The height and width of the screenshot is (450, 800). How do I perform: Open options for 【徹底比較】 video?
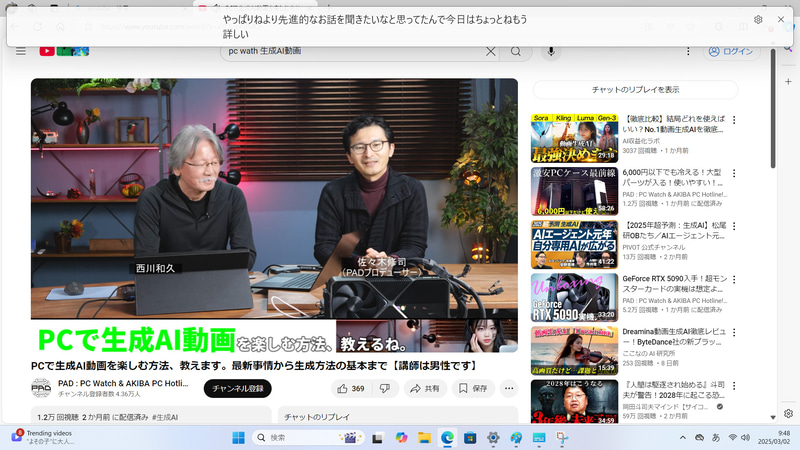click(734, 120)
